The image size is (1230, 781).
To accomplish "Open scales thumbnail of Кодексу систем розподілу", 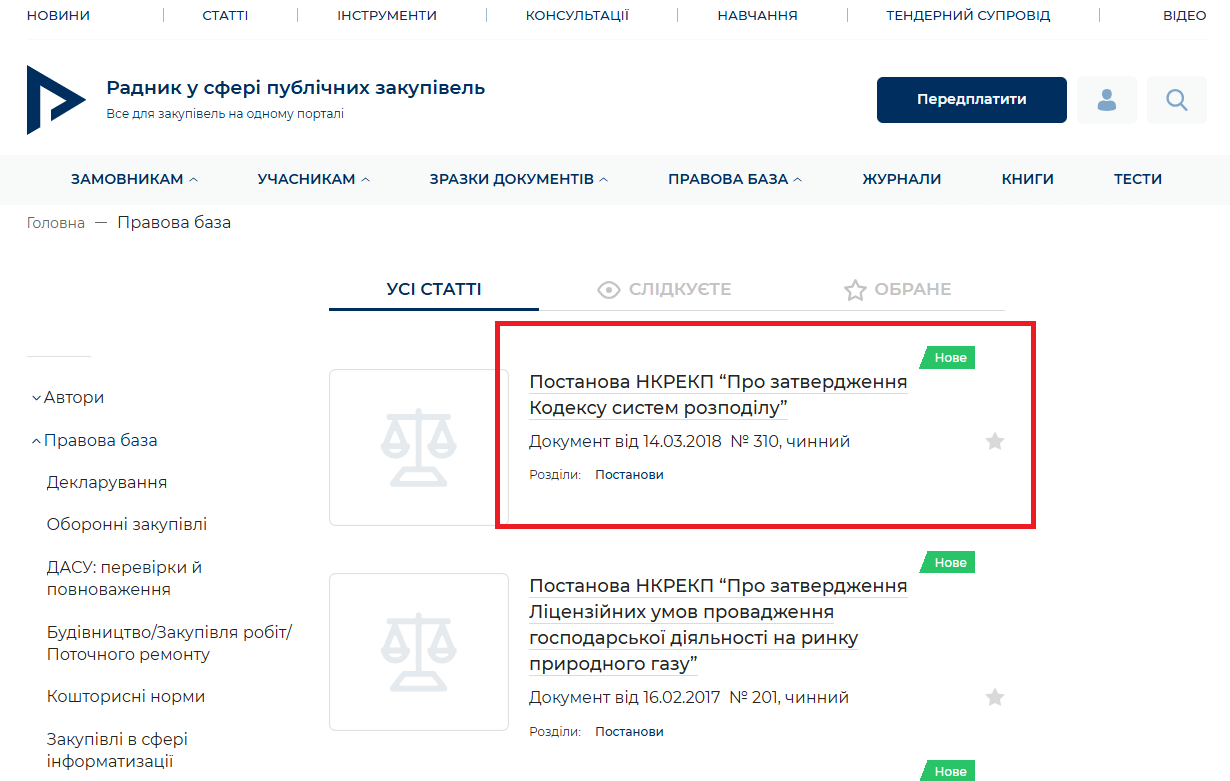I will tap(419, 447).
